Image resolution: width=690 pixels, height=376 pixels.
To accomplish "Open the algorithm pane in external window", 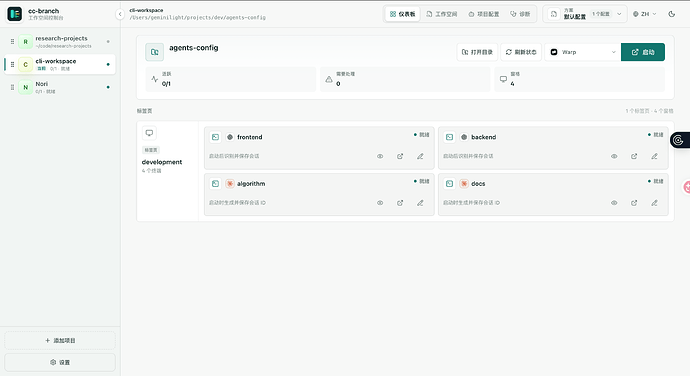I will tap(400, 203).
